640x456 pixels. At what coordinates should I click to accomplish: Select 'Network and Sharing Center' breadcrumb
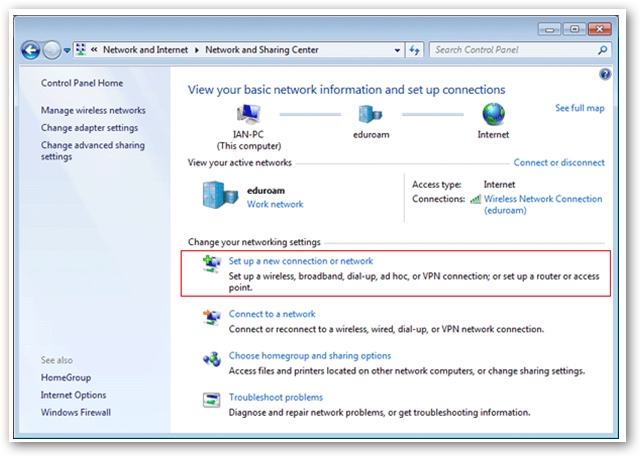262,50
